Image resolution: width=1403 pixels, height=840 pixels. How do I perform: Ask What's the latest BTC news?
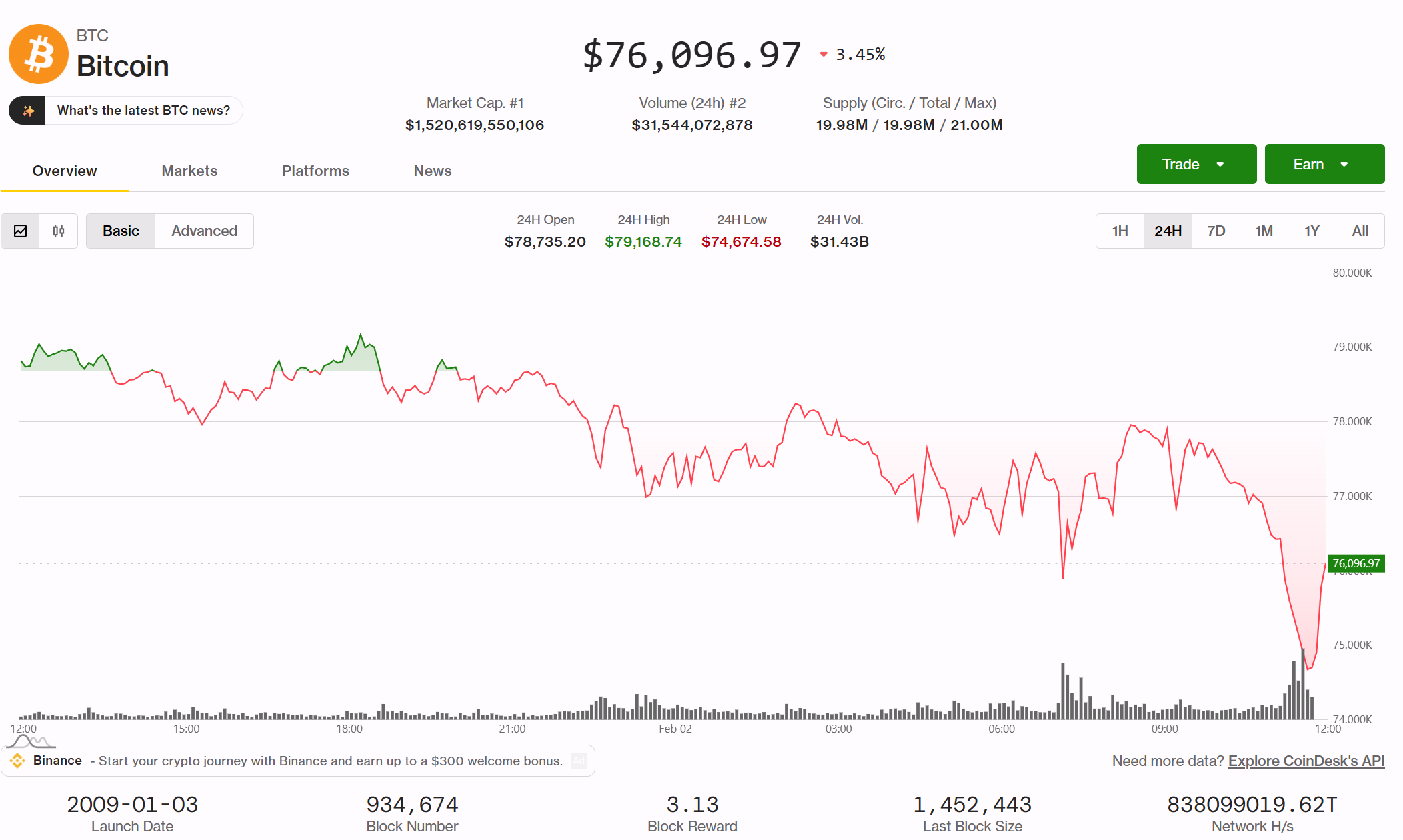(143, 111)
